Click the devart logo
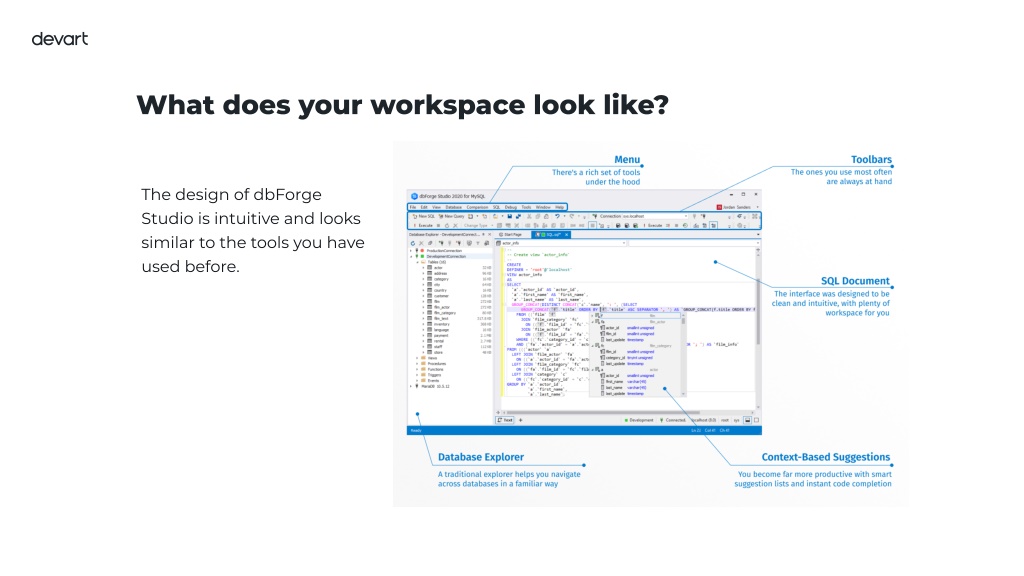Image resolution: width=1024 pixels, height=576 pixels. [x=59, y=39]
